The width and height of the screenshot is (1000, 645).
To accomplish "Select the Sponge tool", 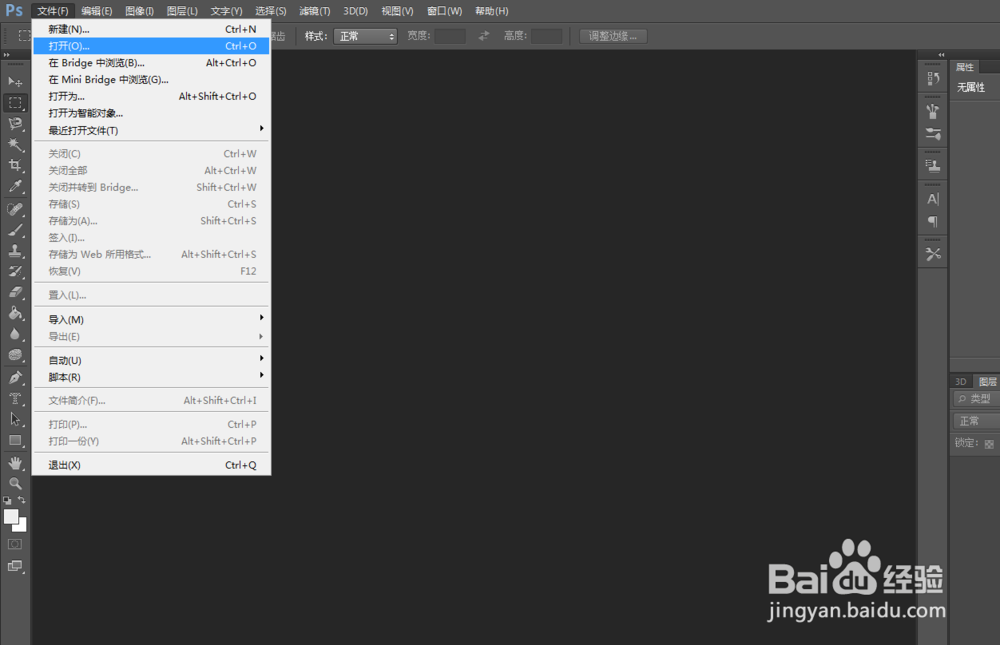I will pyautogui.click(x=15, y=355).
